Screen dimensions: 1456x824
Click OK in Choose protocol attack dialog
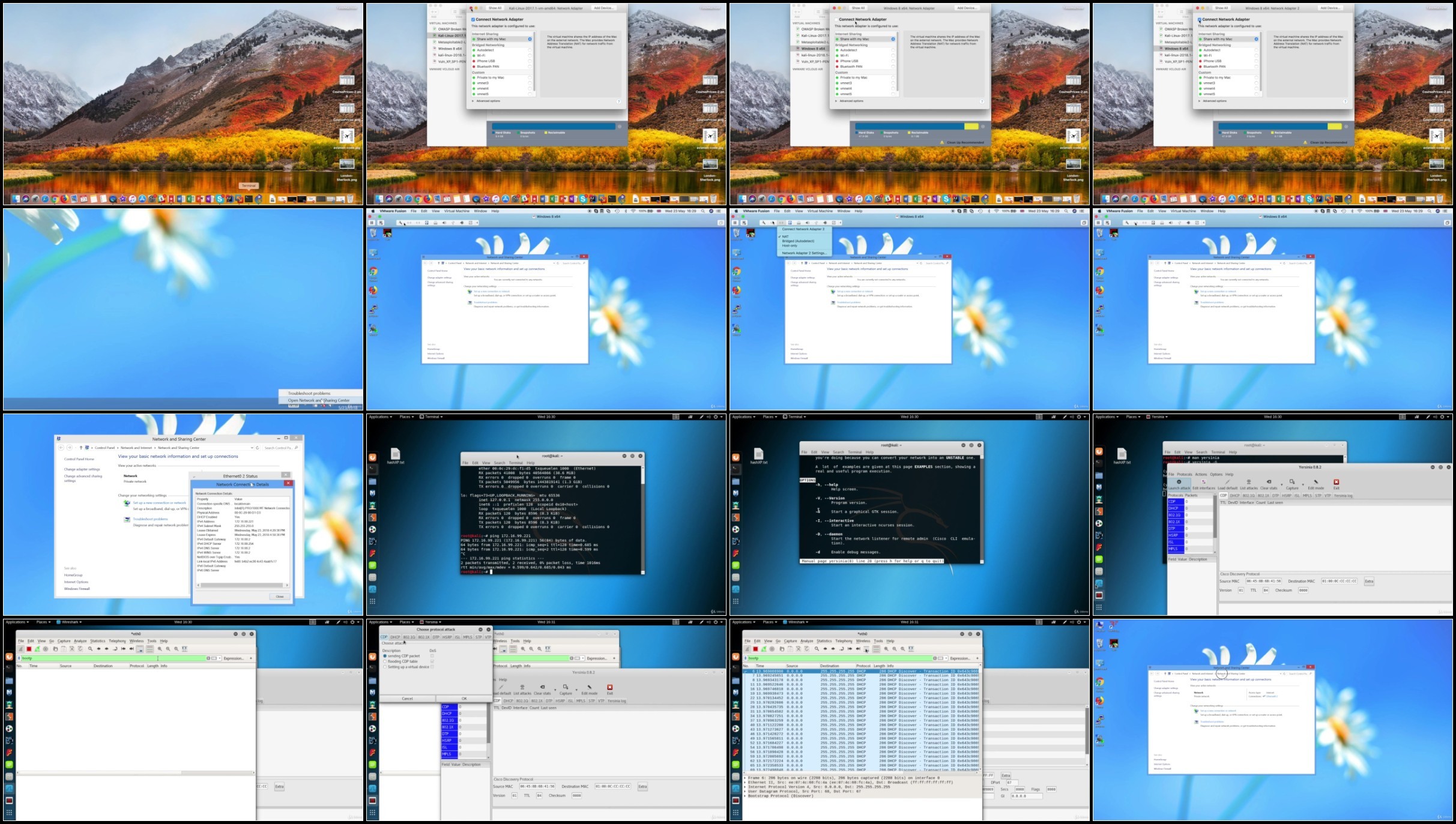[464, 699]
